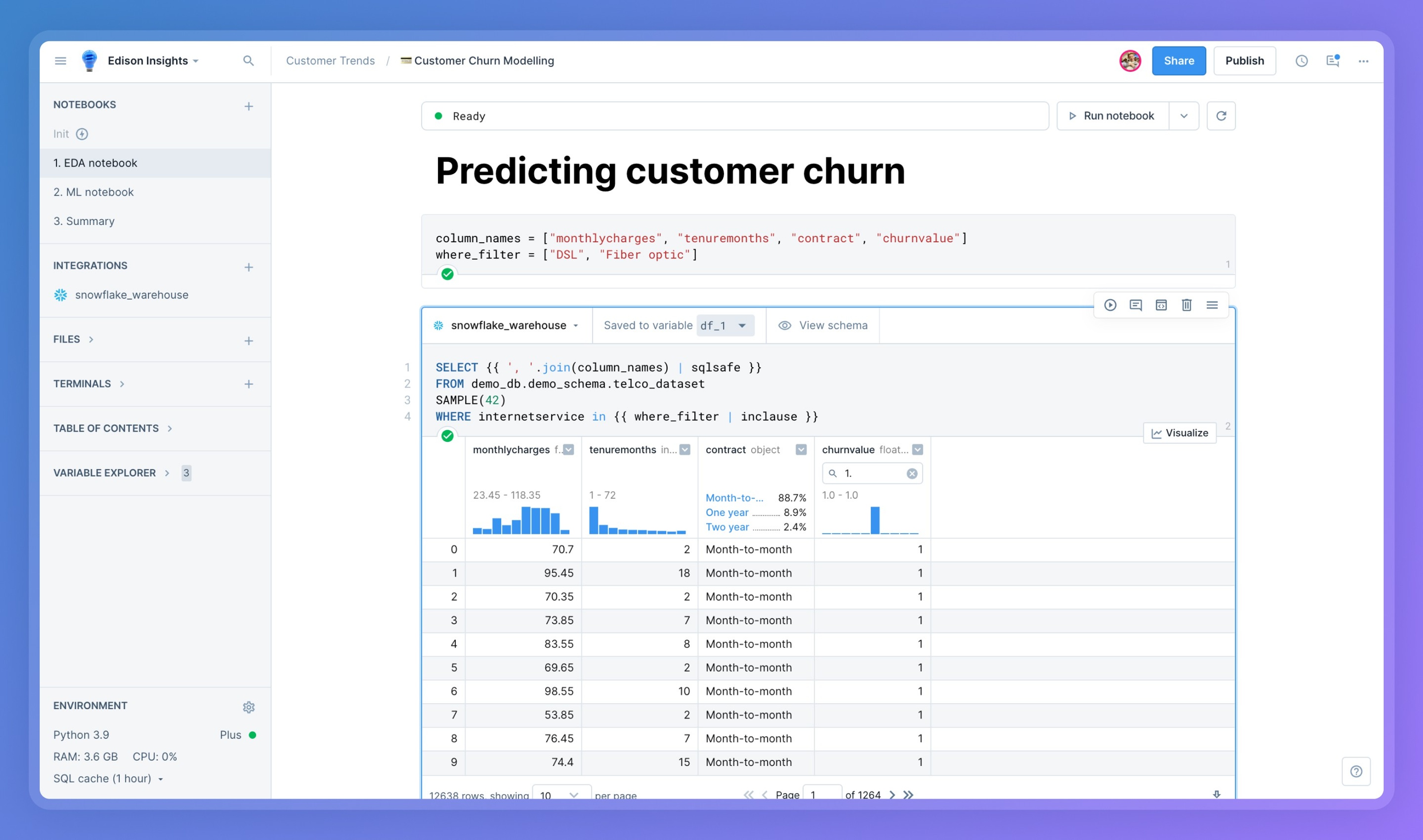Open version history clock icon

click(1301, 60)
